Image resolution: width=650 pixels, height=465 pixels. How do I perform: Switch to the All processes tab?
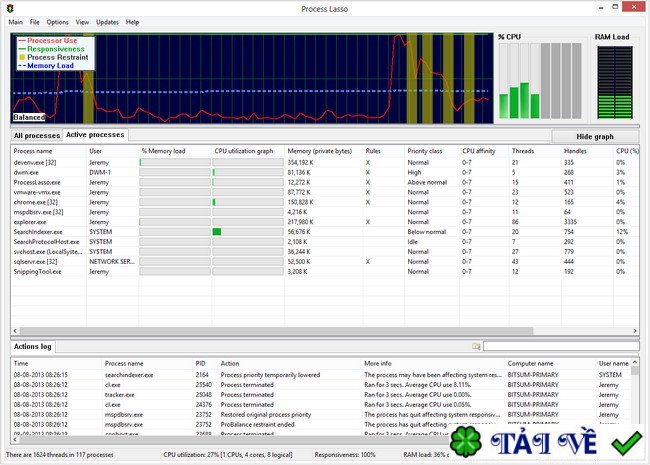36,135
